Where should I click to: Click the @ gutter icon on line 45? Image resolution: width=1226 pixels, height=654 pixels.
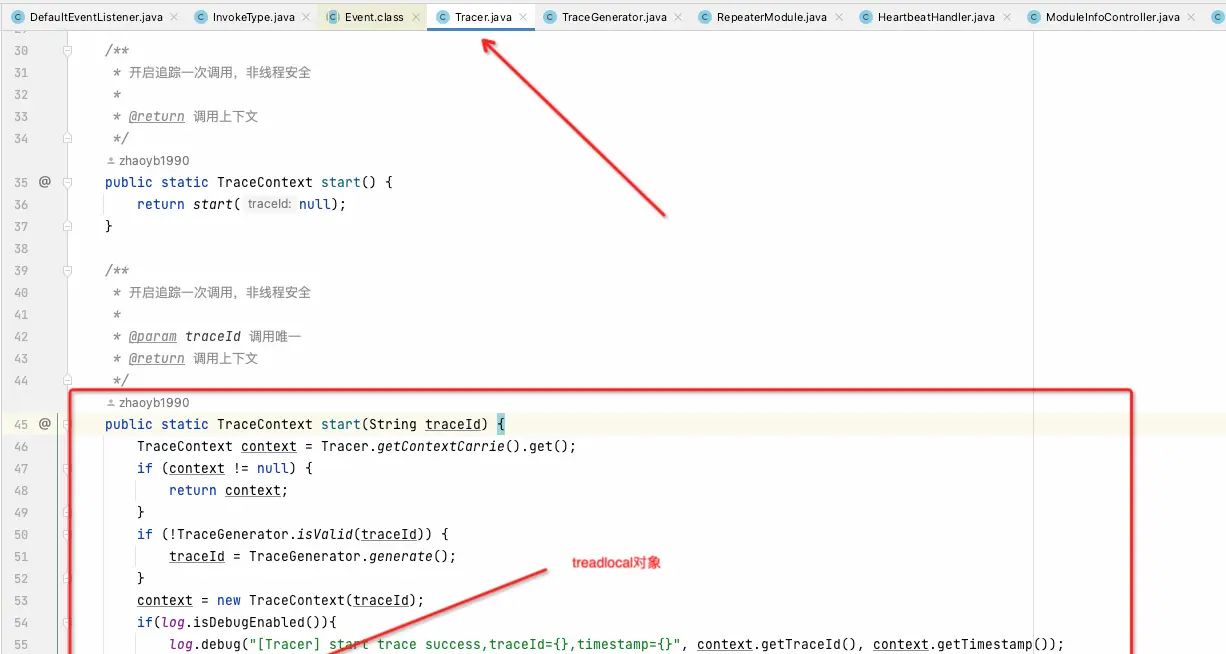click(x=44, y=424)
